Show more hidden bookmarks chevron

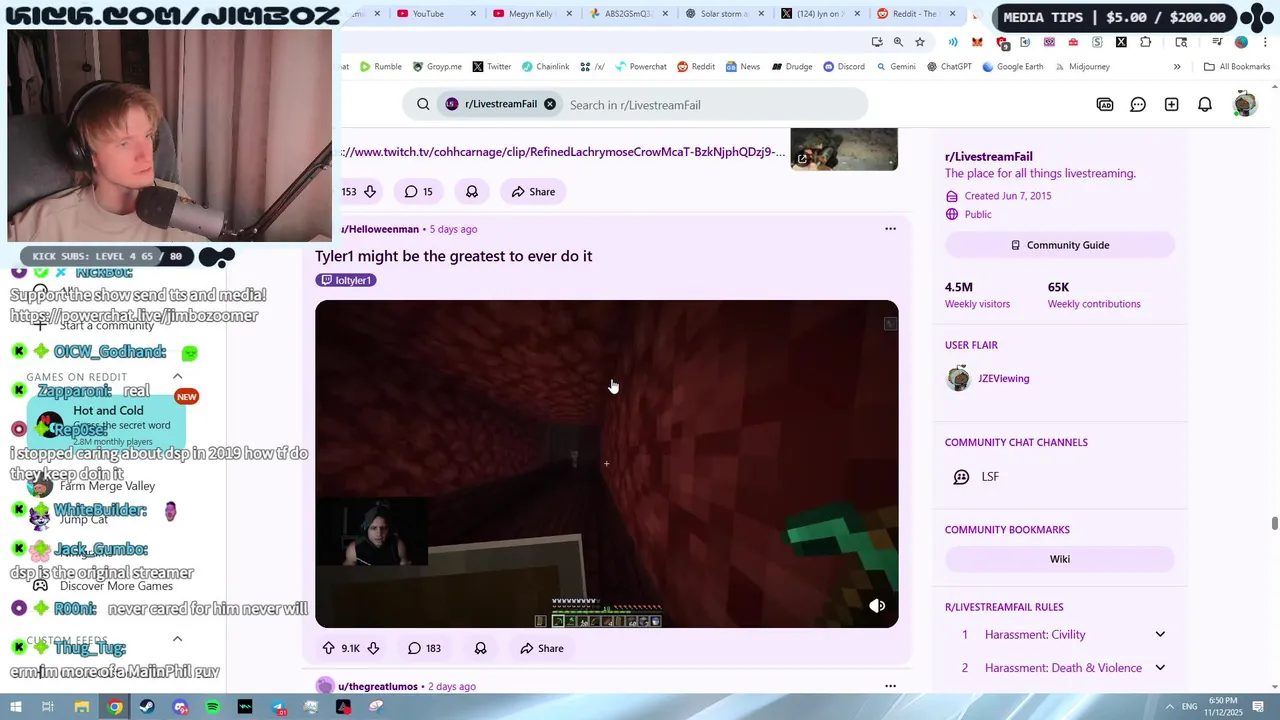pos(1177,67)
